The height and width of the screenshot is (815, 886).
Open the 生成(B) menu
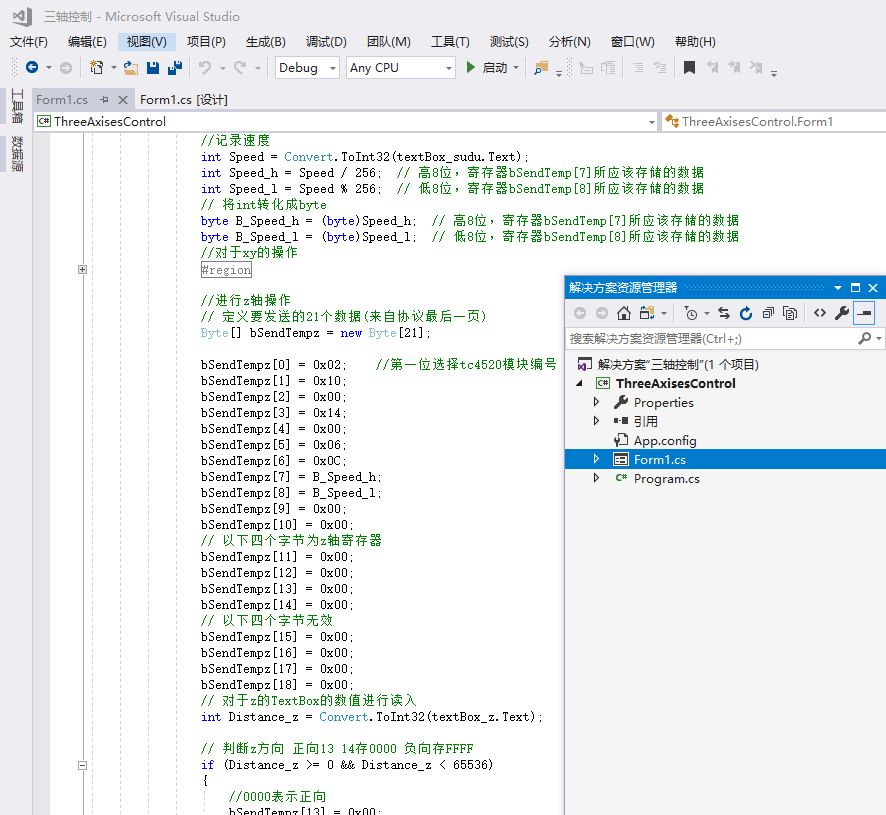click(x=266, y=42)
